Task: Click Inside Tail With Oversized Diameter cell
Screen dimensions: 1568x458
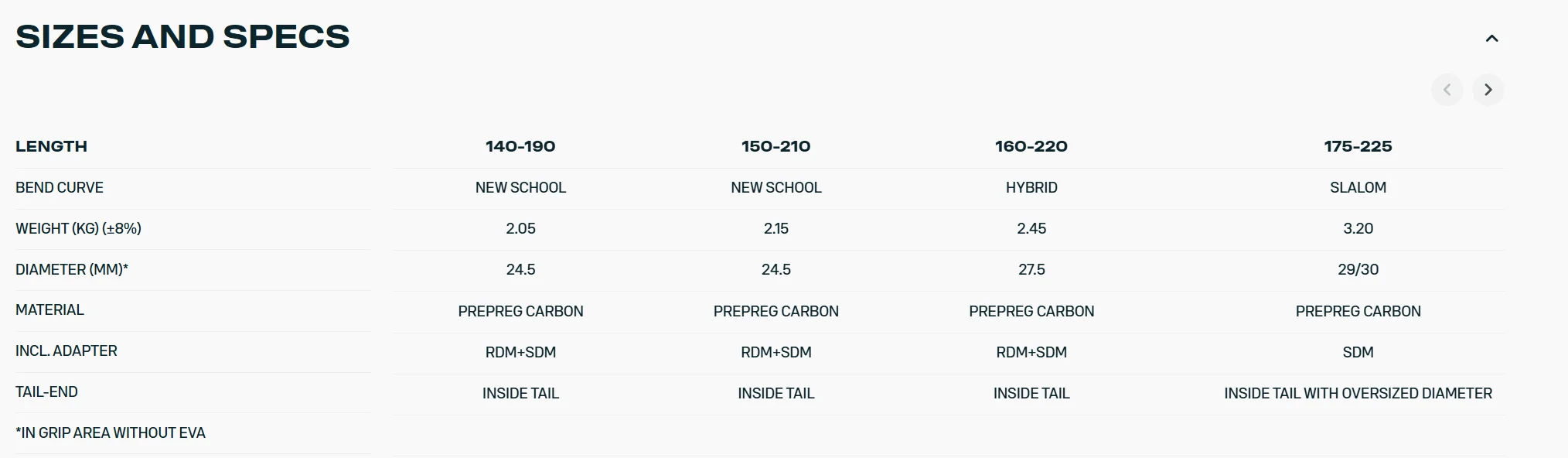Action: pos(1358,393)
